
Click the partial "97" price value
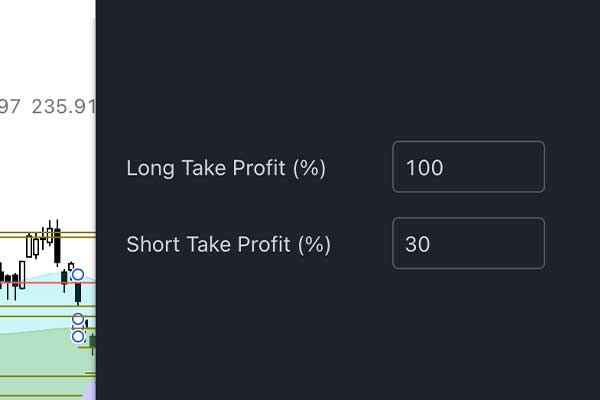pos(10,106)
